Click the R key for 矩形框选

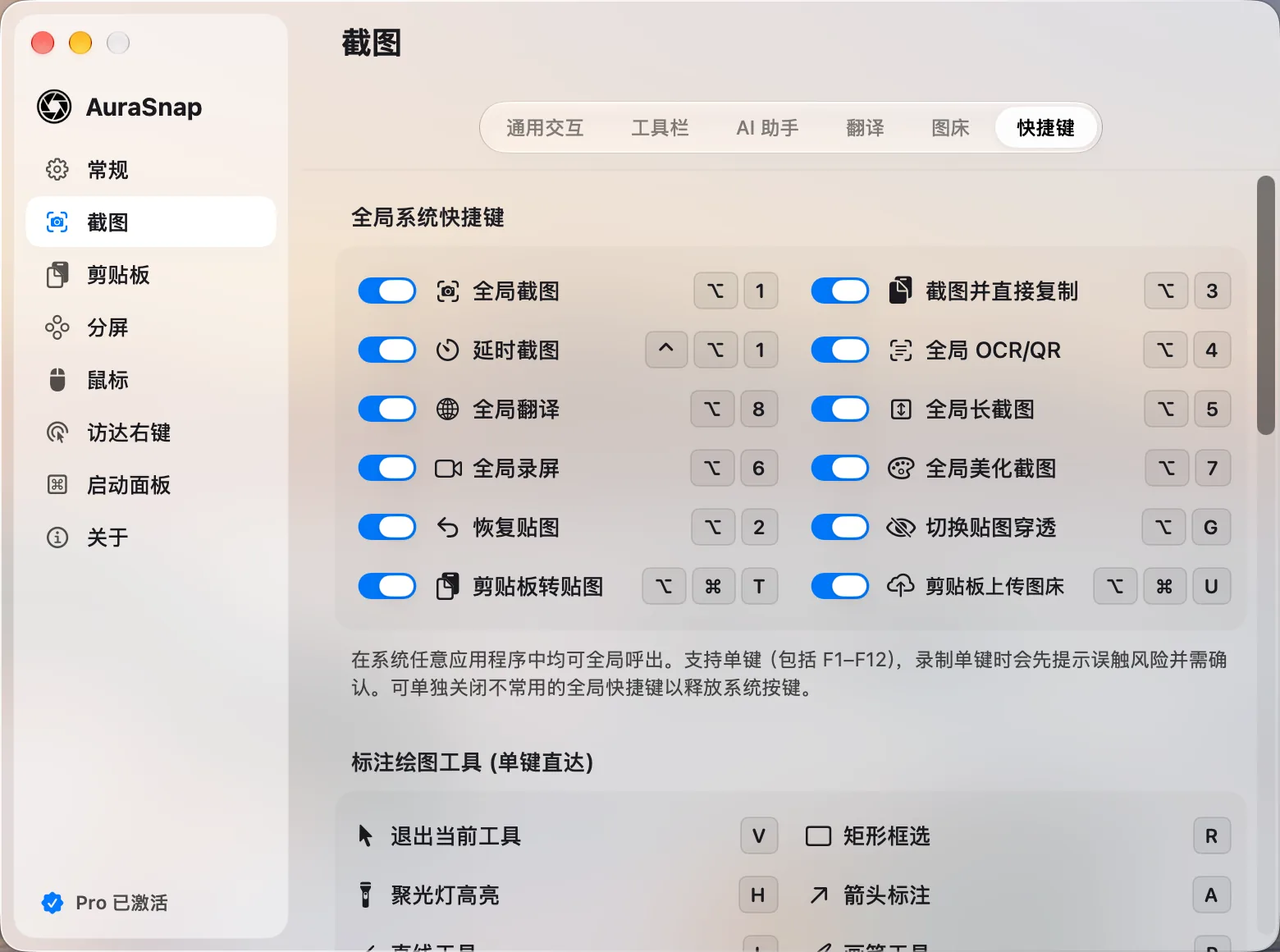[1211, 835]
